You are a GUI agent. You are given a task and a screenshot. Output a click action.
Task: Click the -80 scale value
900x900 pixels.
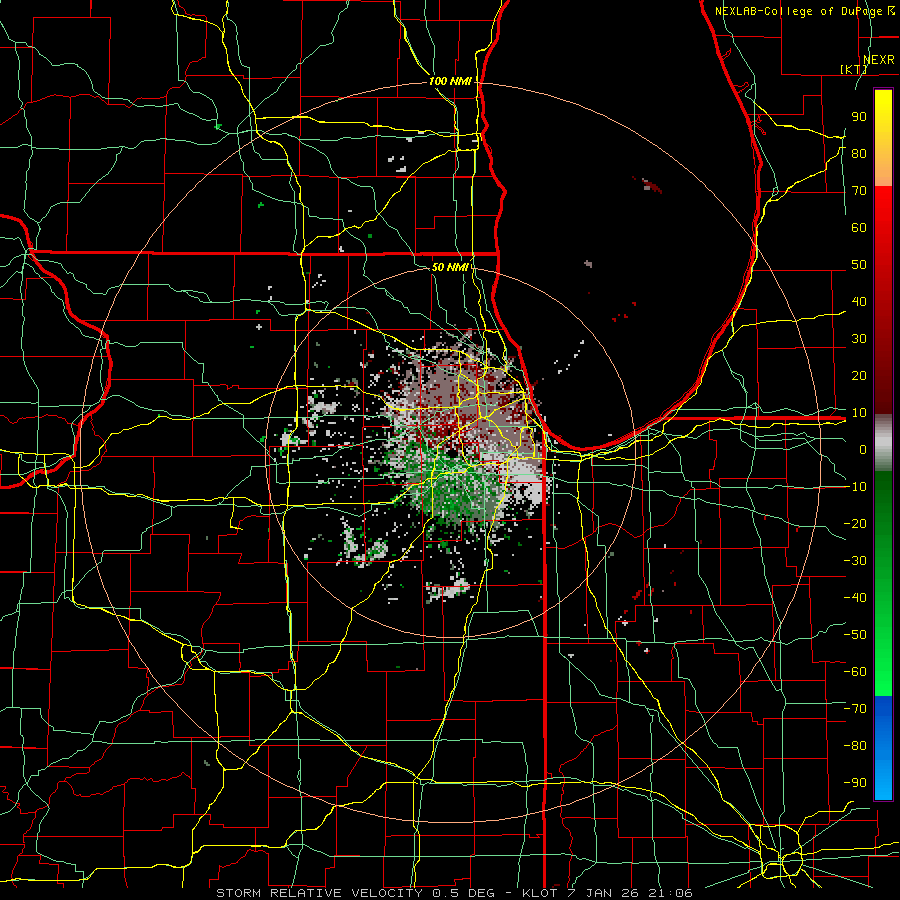click(x=855, y=746)
